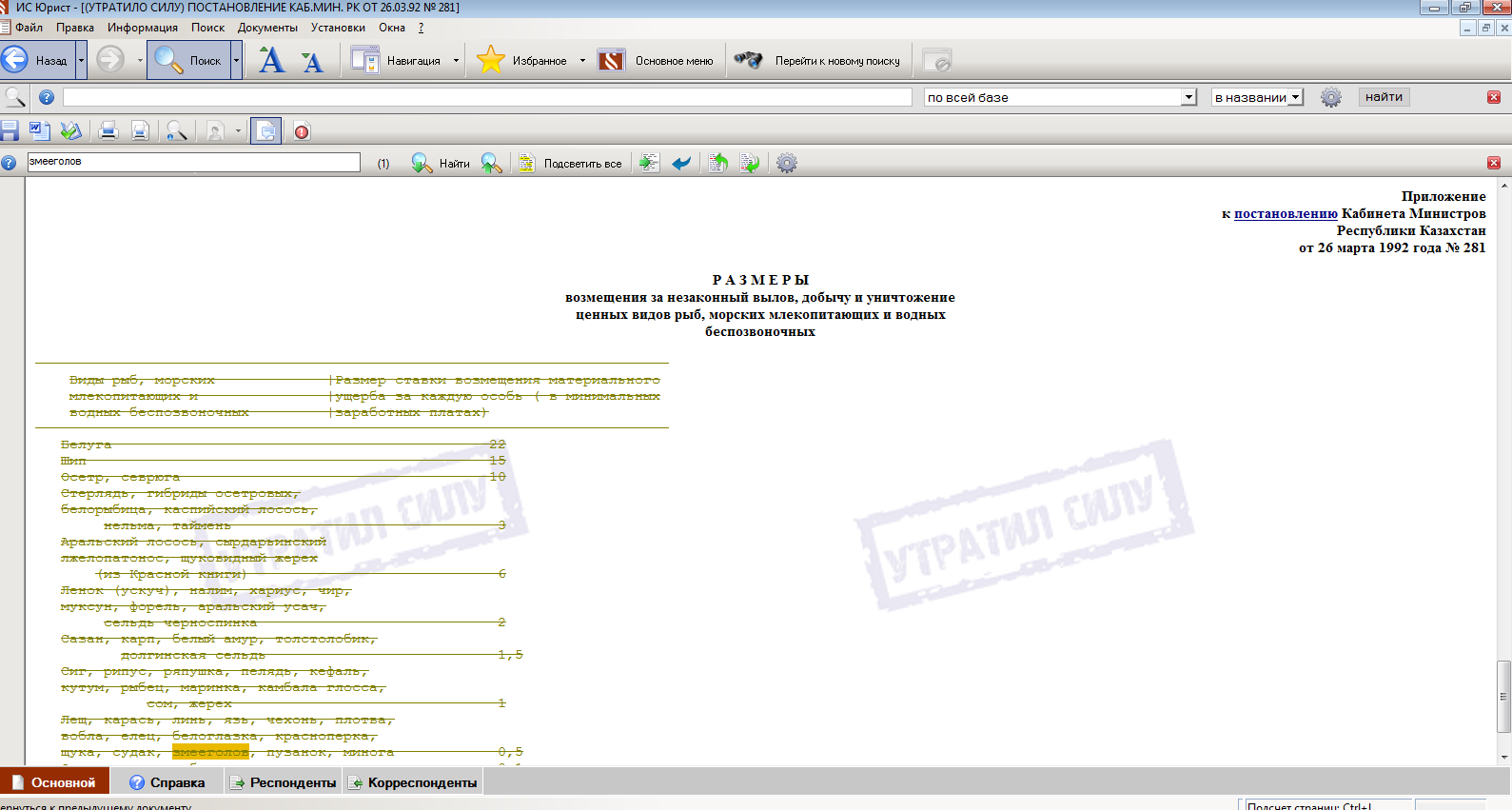Close the search bar with red X

[1494, 97]
